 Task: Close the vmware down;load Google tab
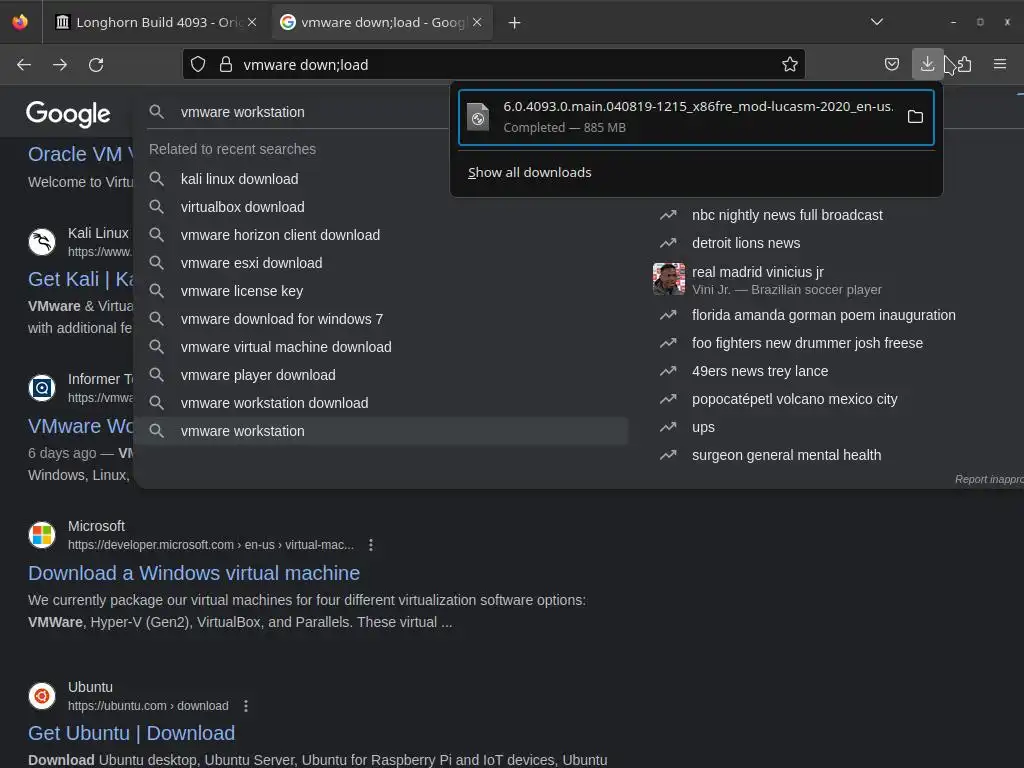[477, 22]
